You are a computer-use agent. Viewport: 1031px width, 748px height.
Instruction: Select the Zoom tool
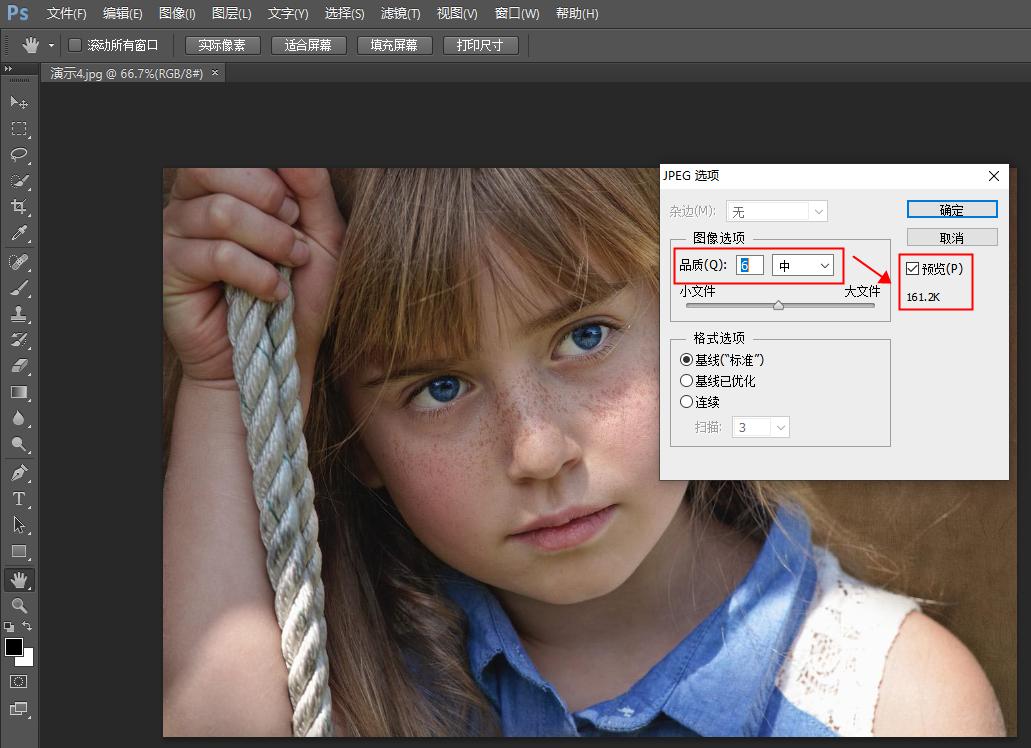pyautogui.click(x=18, y=605)
